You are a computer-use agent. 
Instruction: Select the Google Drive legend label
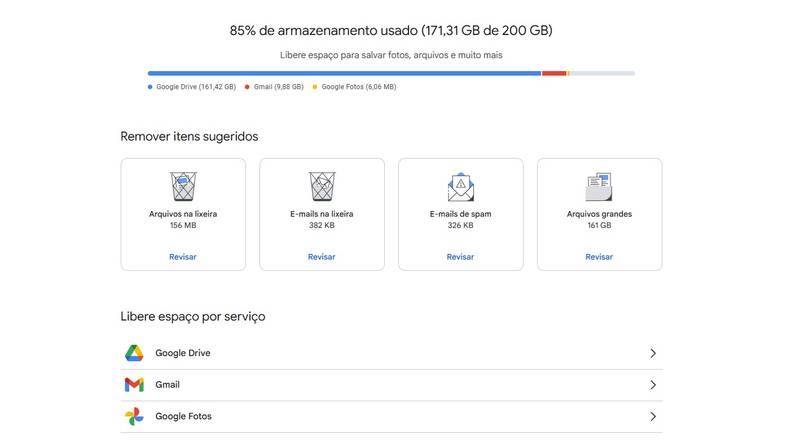click(196, 87)
